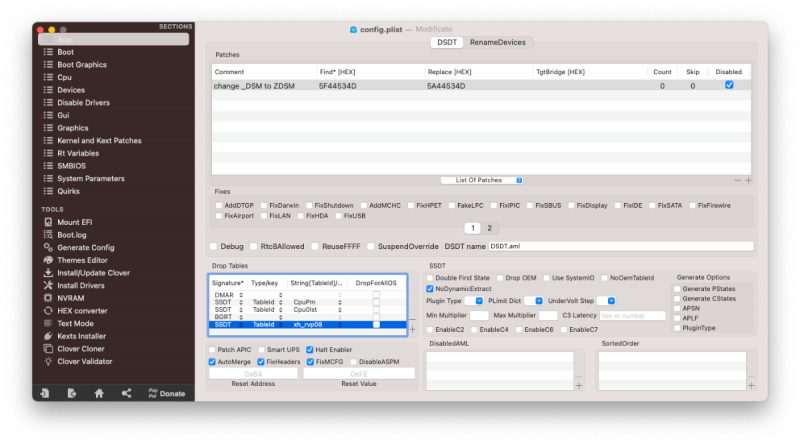Switch to the RenameDevices tab
Image resolution: width=800 pixels, height=444 pixels.
pyautogui.click(x=497, y=42)
